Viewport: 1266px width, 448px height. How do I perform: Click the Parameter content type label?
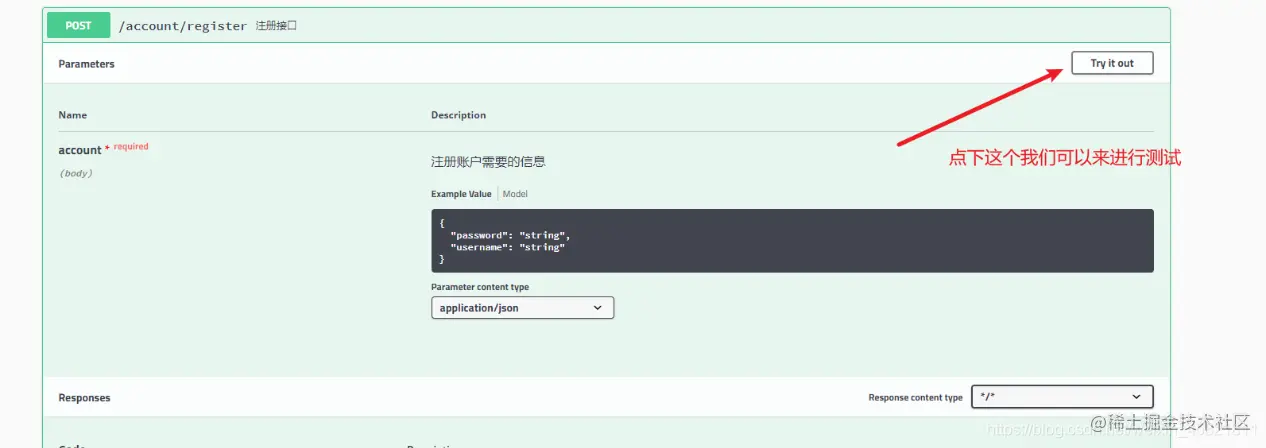[480, 287]
